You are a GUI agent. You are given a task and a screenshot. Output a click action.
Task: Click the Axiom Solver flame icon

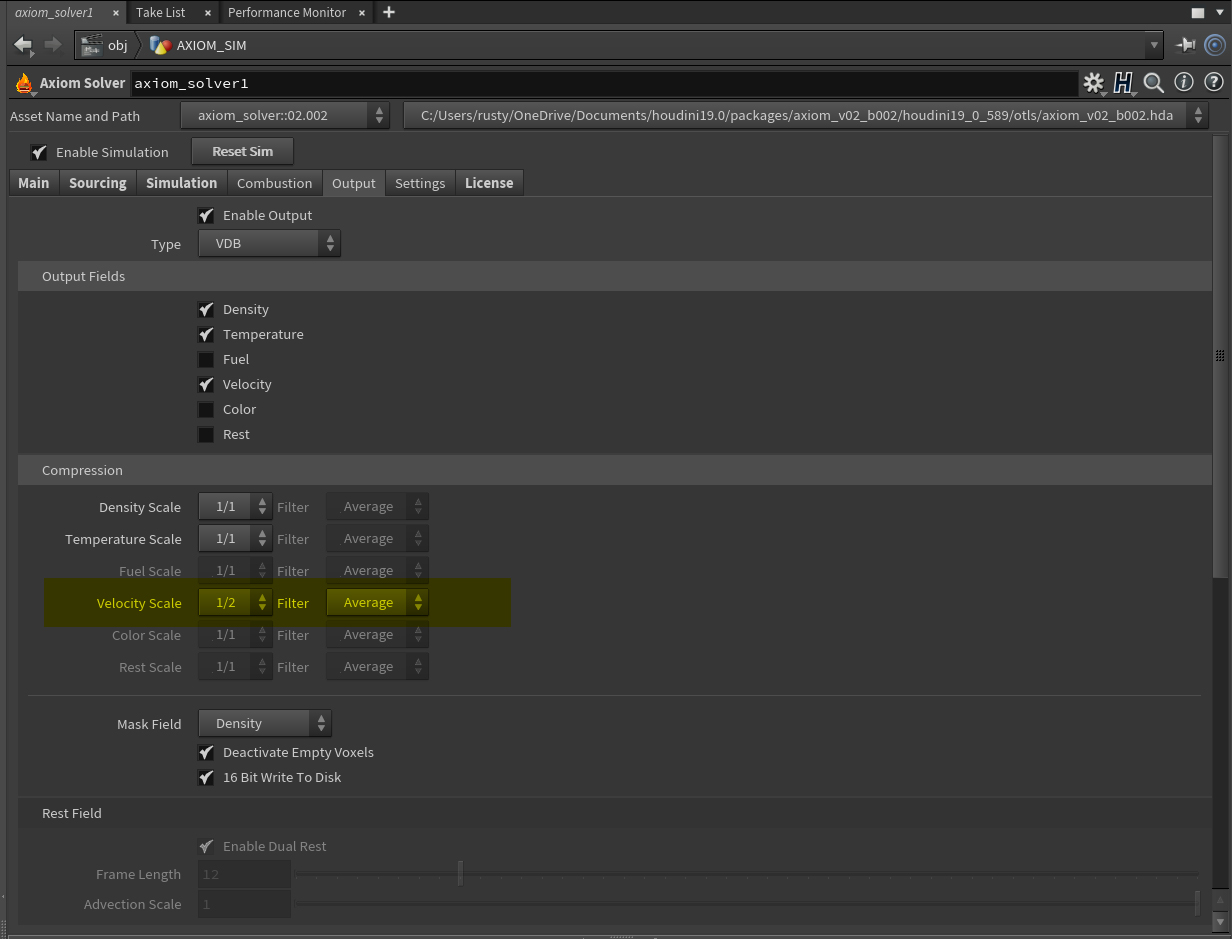click(x=24, y=83)
